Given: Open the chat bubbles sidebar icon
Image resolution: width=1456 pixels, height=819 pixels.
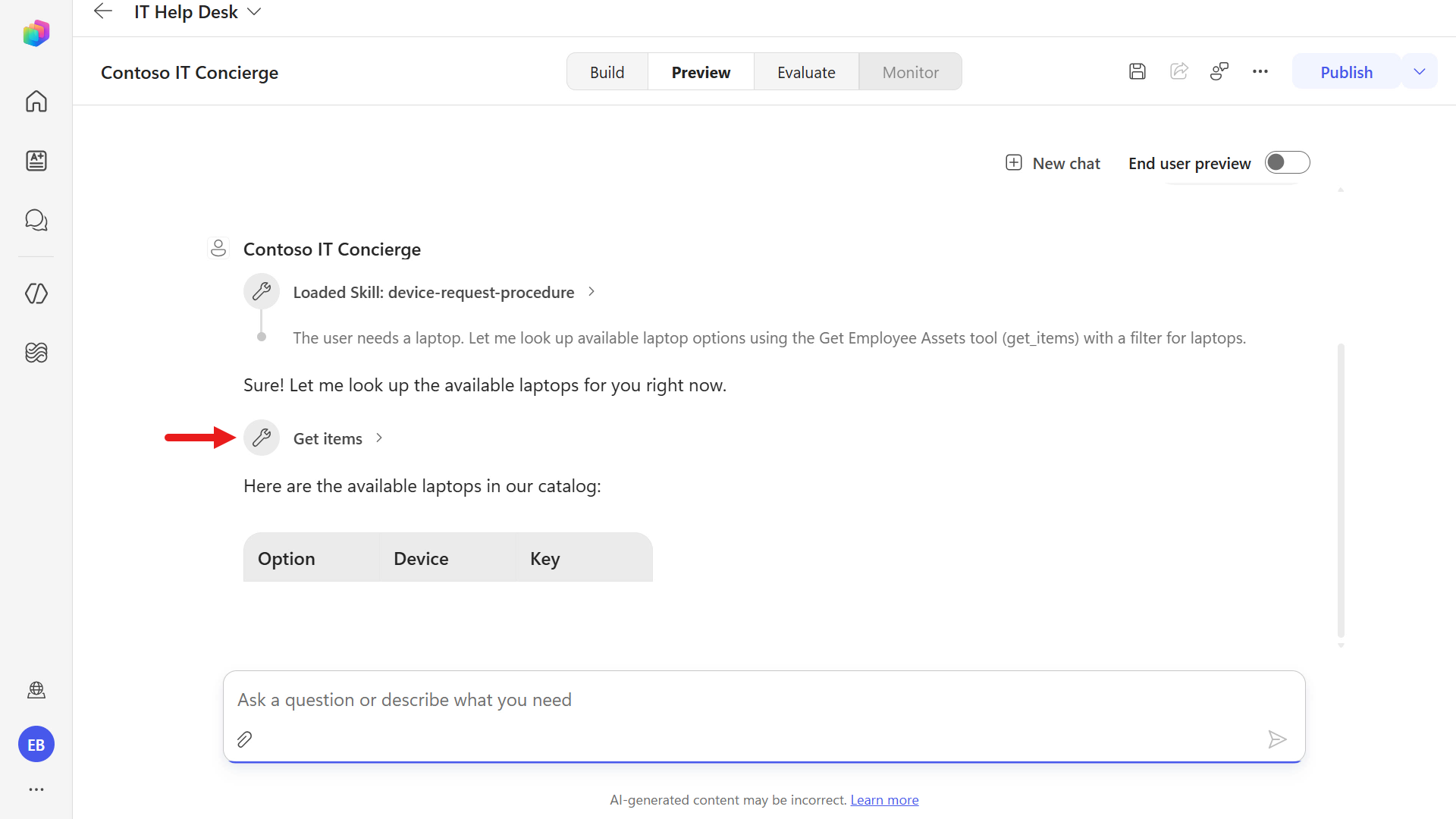Looking at the screenshot, I should pos(36,221).
